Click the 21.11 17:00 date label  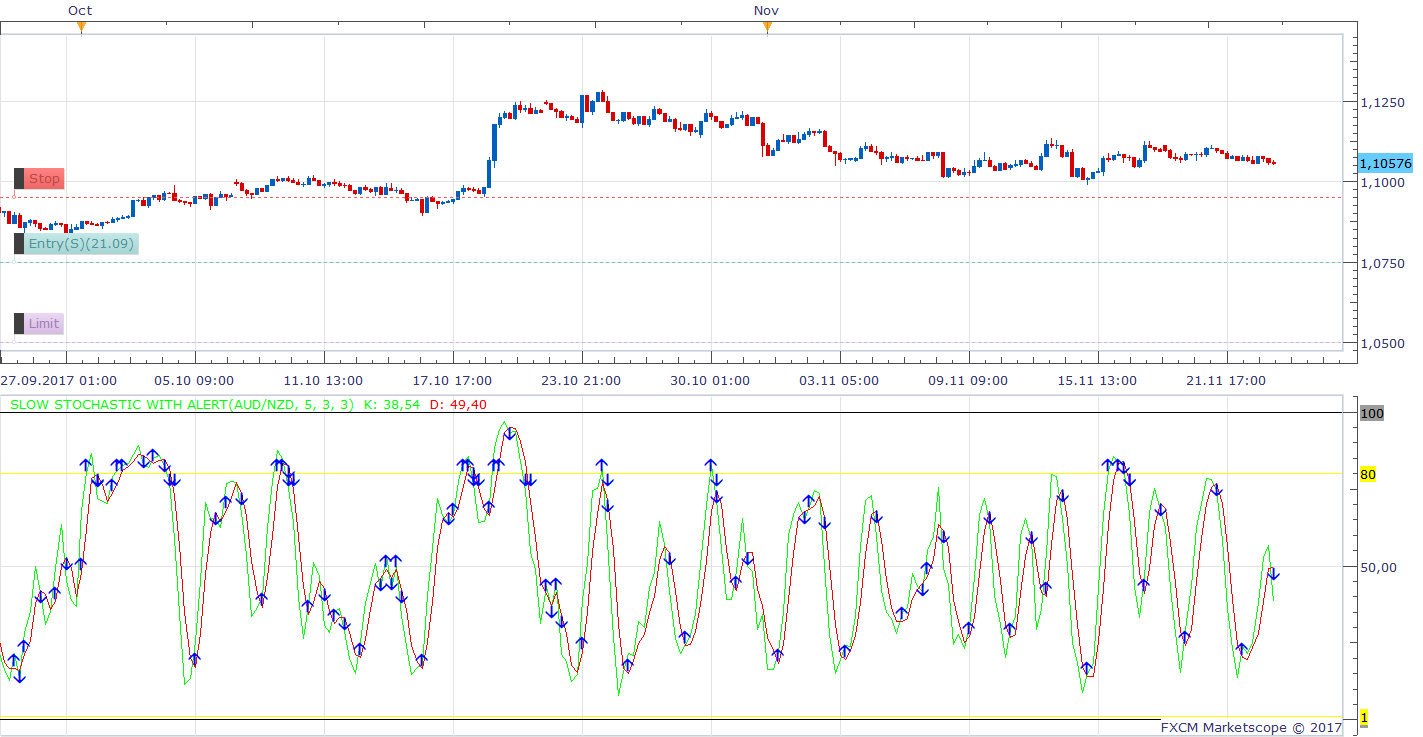1226,381
